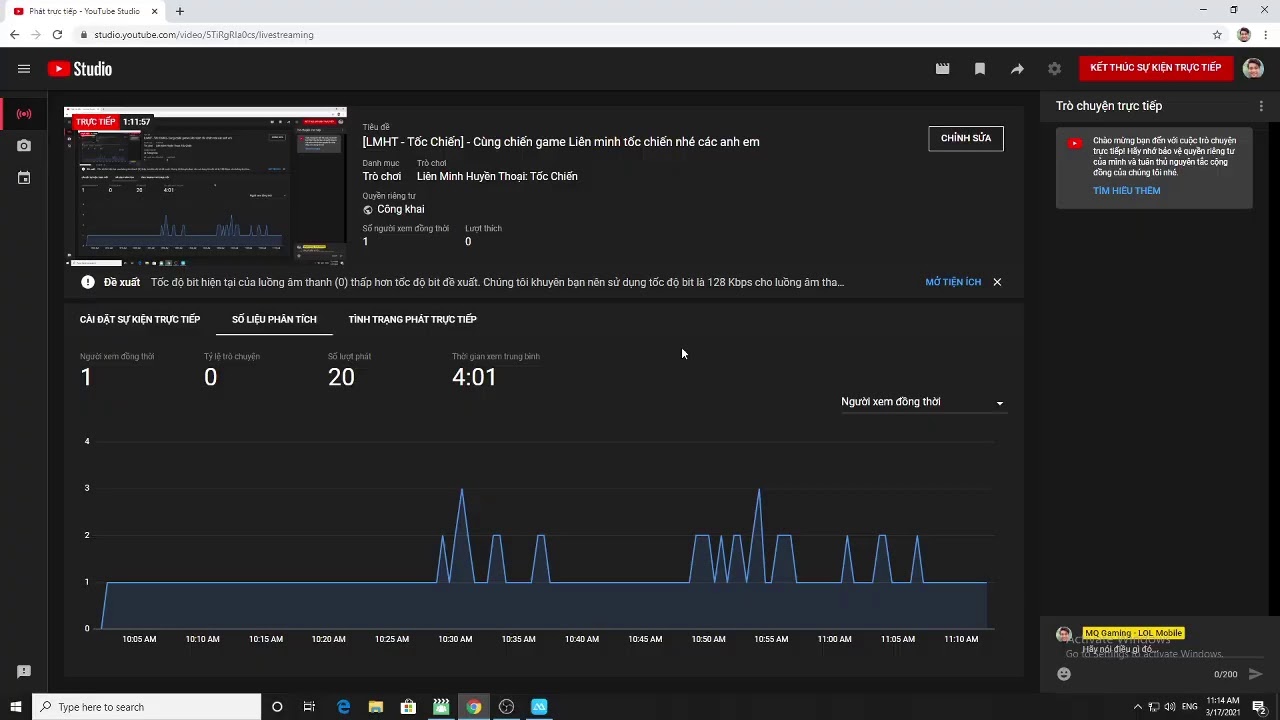Viewport: 1280px width, 720px height.
Task: Click the 10:30 AM label on the chart axis
Action: [x=455, y=639]
